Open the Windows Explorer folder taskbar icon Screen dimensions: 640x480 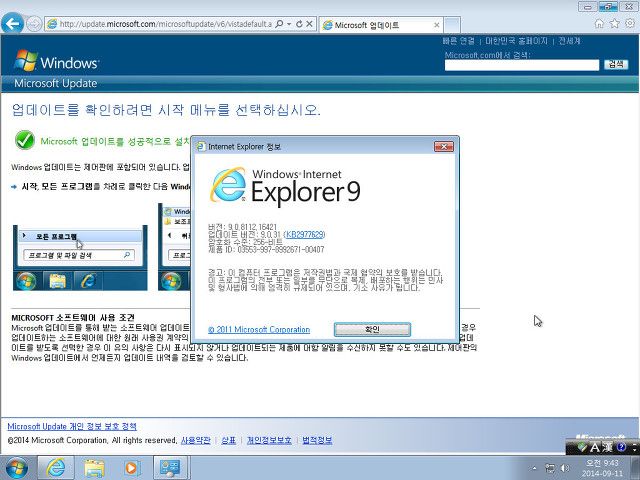(x=94, y=468)
